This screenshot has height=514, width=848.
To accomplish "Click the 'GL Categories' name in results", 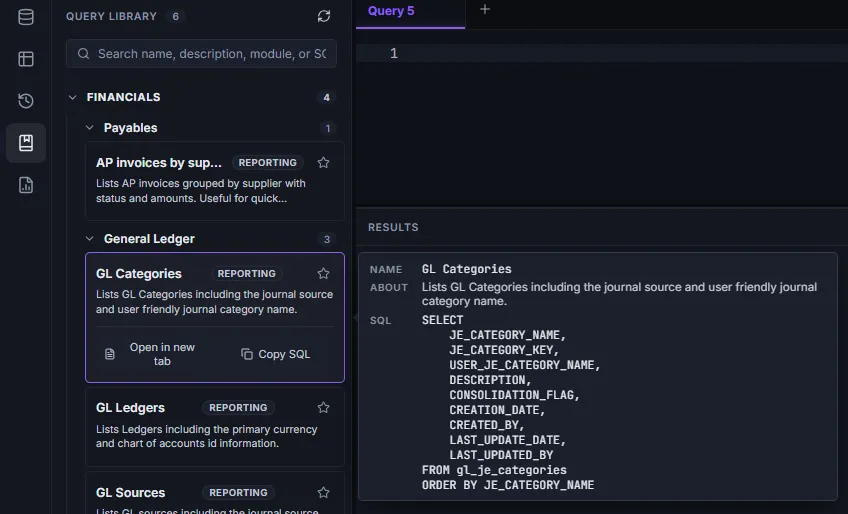I will tap(466, 269).
